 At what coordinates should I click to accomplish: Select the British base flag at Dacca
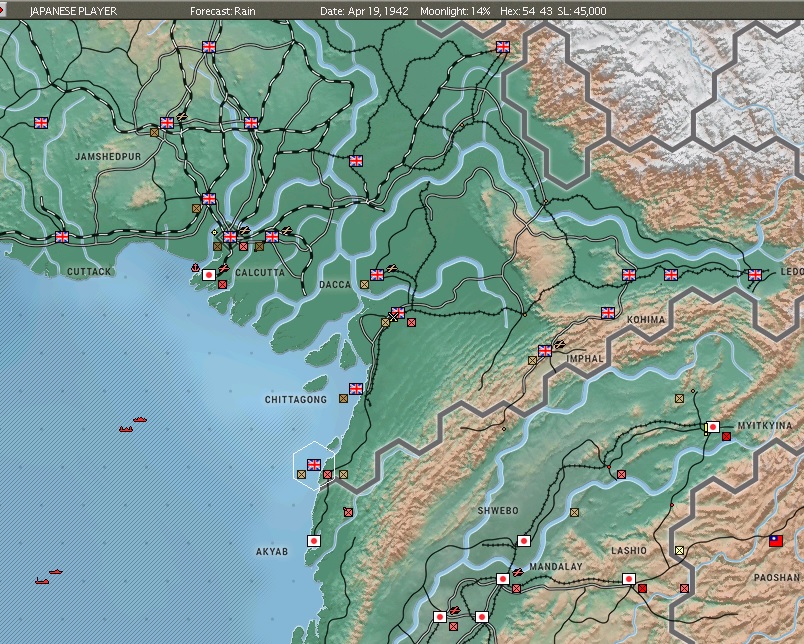[377, 275]
